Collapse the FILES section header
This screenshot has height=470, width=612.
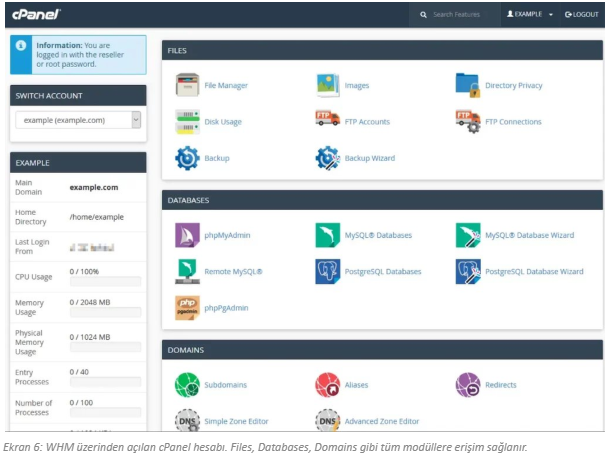click(x=382, y=50)
